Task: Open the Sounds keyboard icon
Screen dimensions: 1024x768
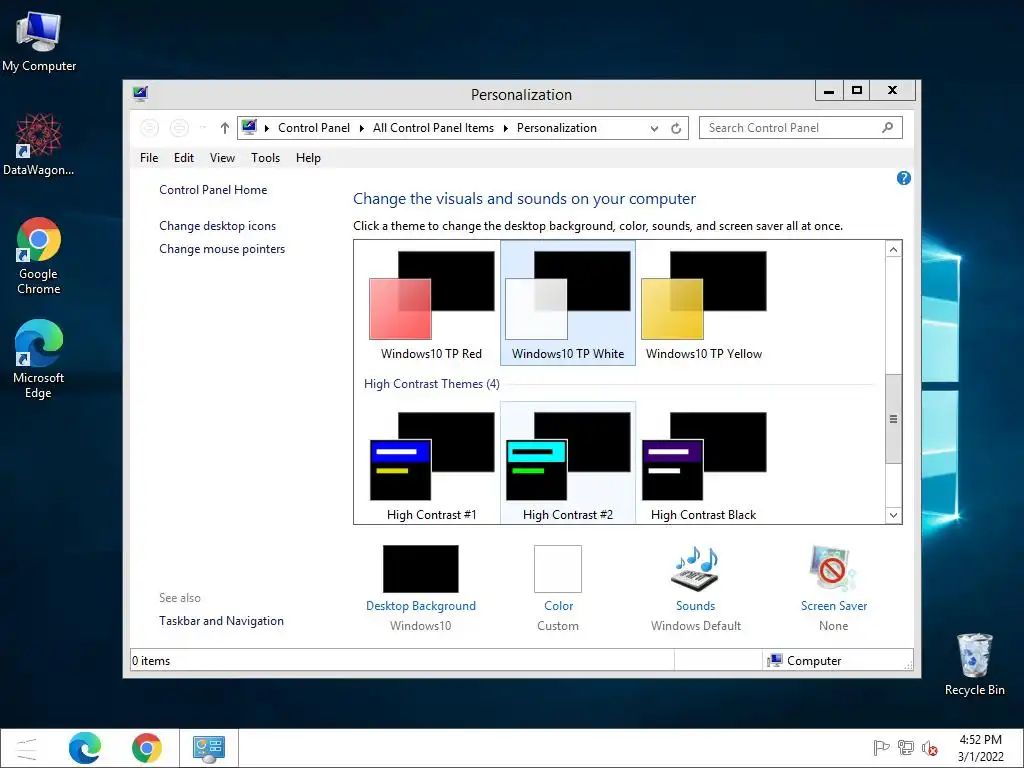Action: coord(696,569)
